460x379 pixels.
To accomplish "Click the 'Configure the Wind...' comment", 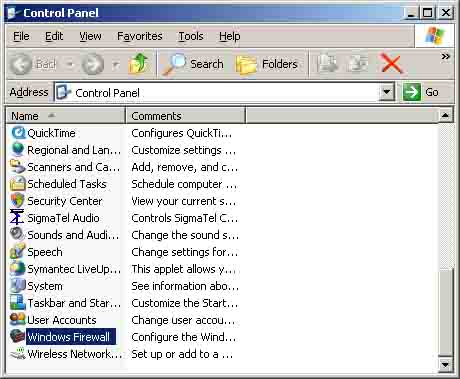I will (x=184, y=337).
